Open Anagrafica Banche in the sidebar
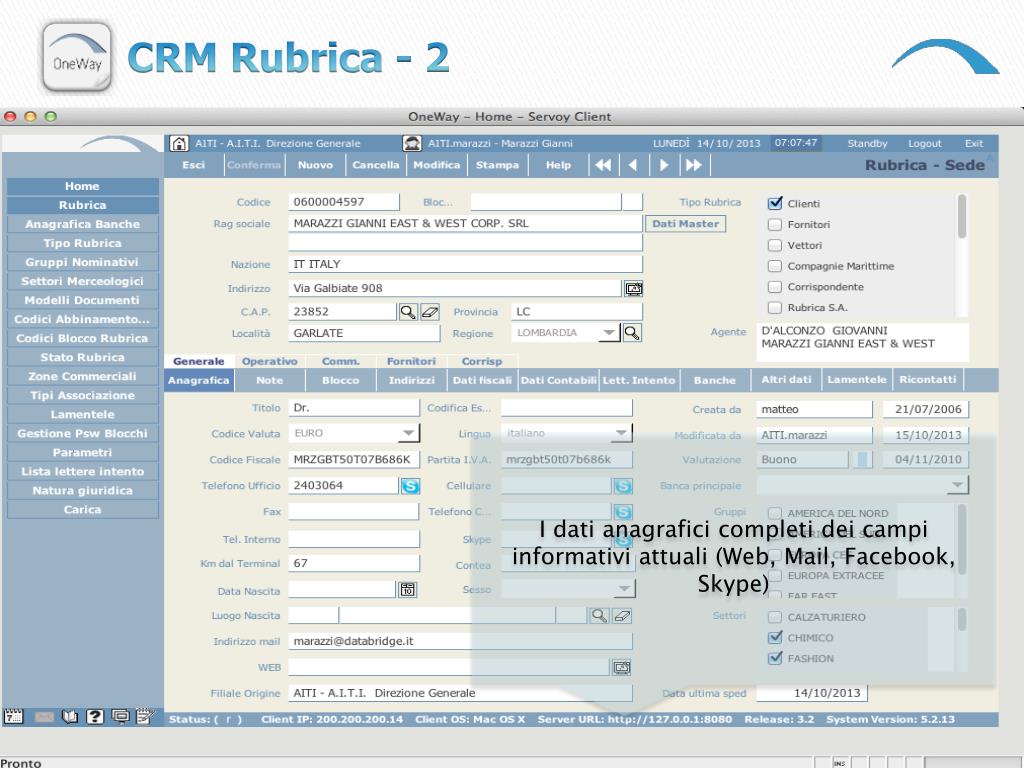The image size is (1024, 768). [82, 224]
